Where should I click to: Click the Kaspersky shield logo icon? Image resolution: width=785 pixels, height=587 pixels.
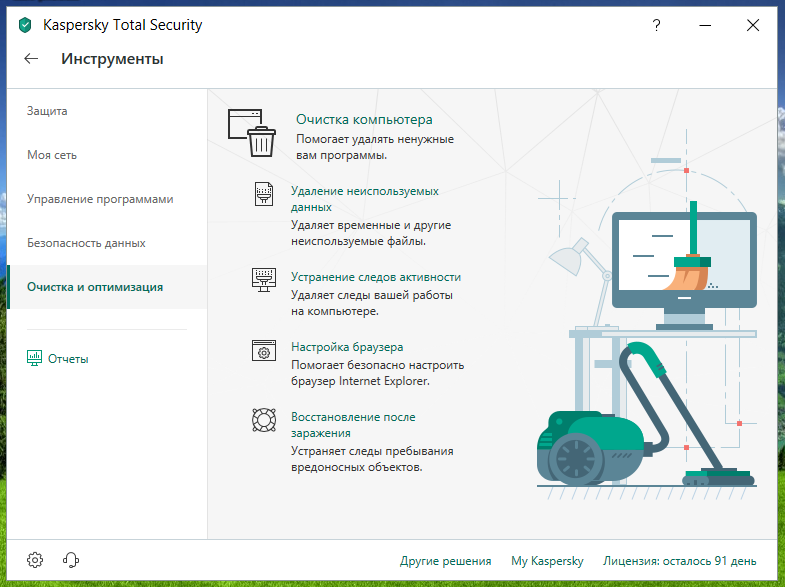25,25
